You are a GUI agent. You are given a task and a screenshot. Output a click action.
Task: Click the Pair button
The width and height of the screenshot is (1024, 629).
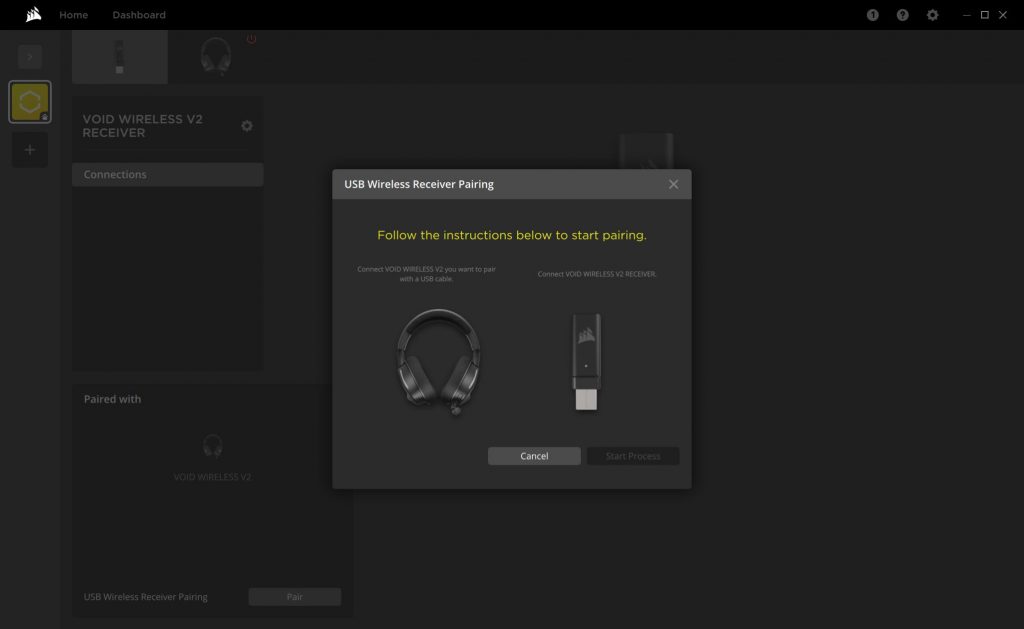point(295,596)
